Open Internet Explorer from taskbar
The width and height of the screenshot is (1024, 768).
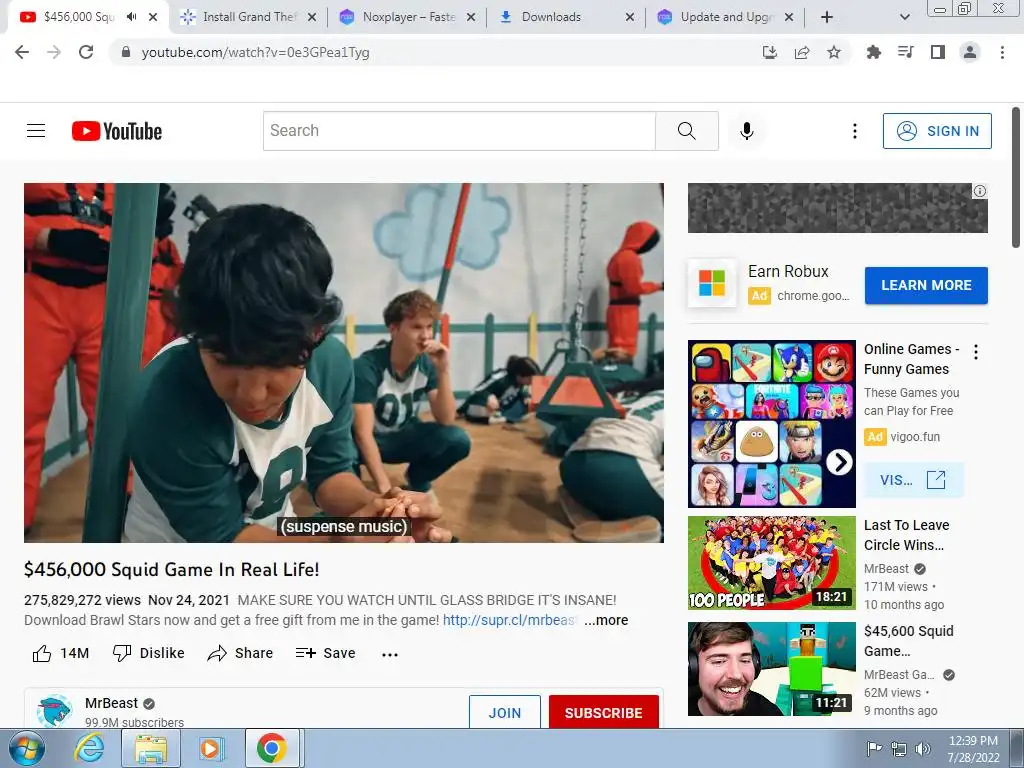click(88, 748)
